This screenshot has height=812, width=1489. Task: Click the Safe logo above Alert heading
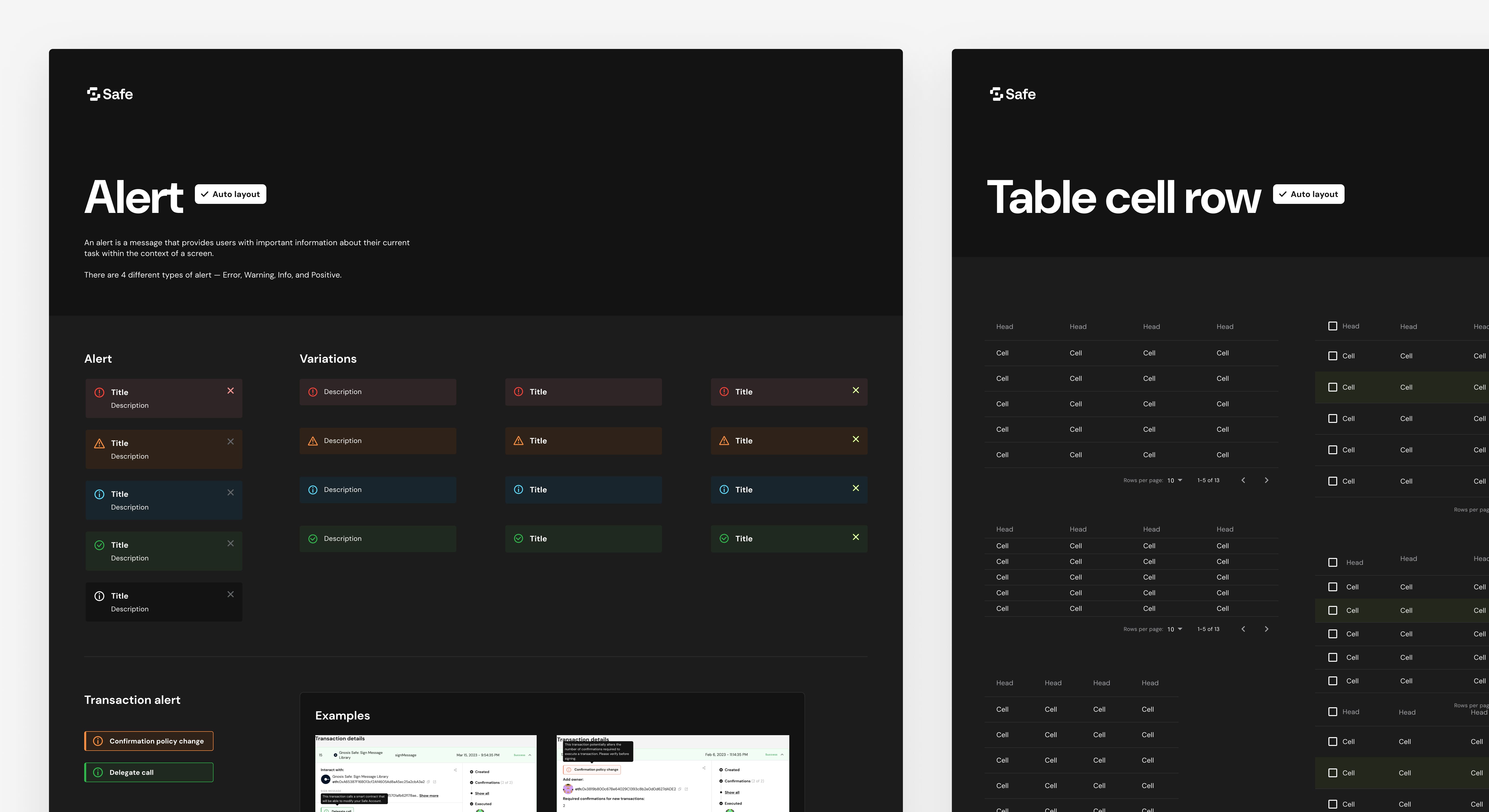click(x=110, y=94)
